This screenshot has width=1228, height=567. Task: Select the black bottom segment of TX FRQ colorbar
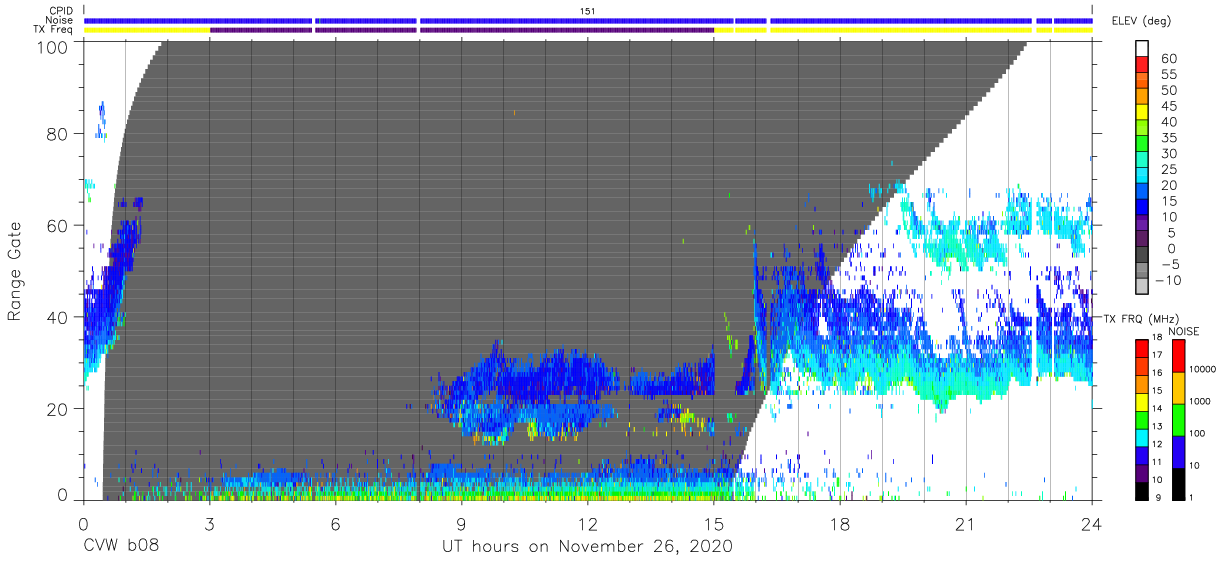[x=1144, y=492]
